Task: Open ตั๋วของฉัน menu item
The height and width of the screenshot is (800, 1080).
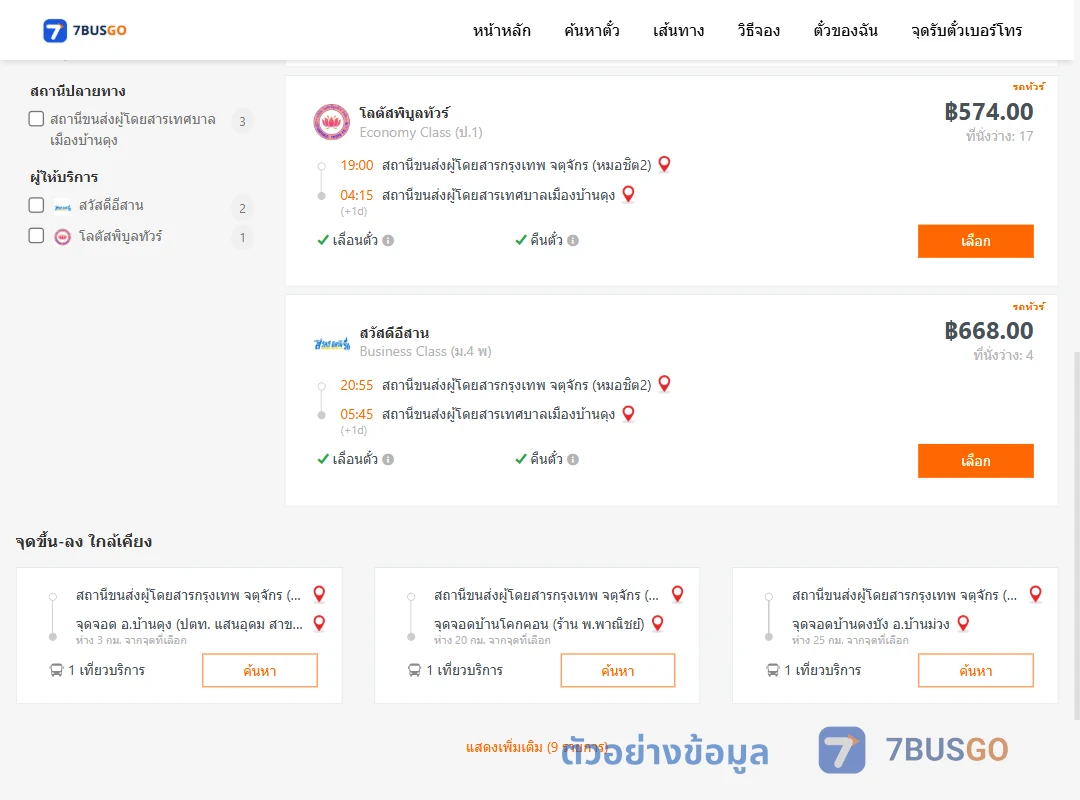Action: click(845, 30)
